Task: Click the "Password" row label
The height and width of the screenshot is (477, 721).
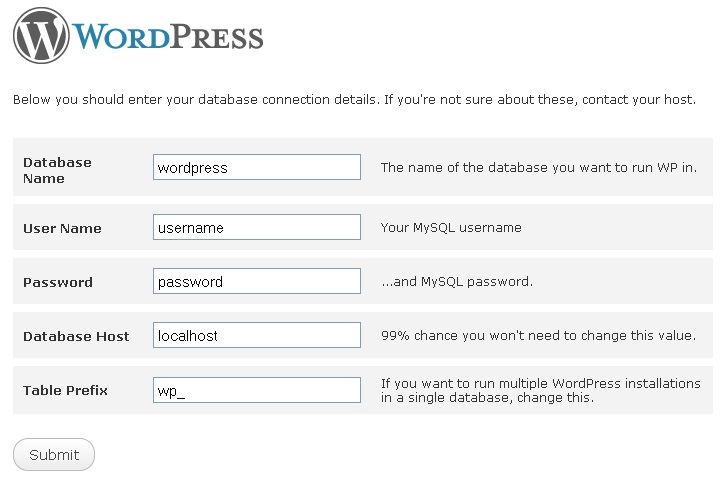Action: pos(58,282)
